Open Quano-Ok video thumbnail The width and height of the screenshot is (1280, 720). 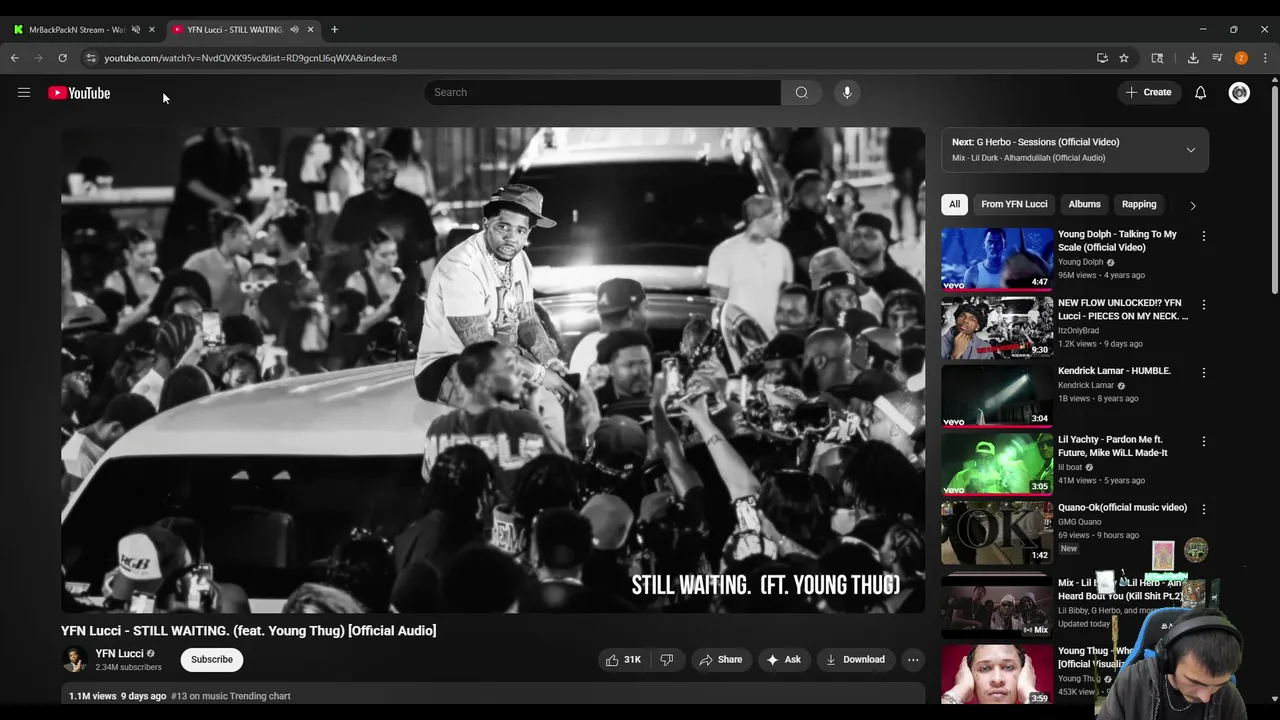coord(997,532)
